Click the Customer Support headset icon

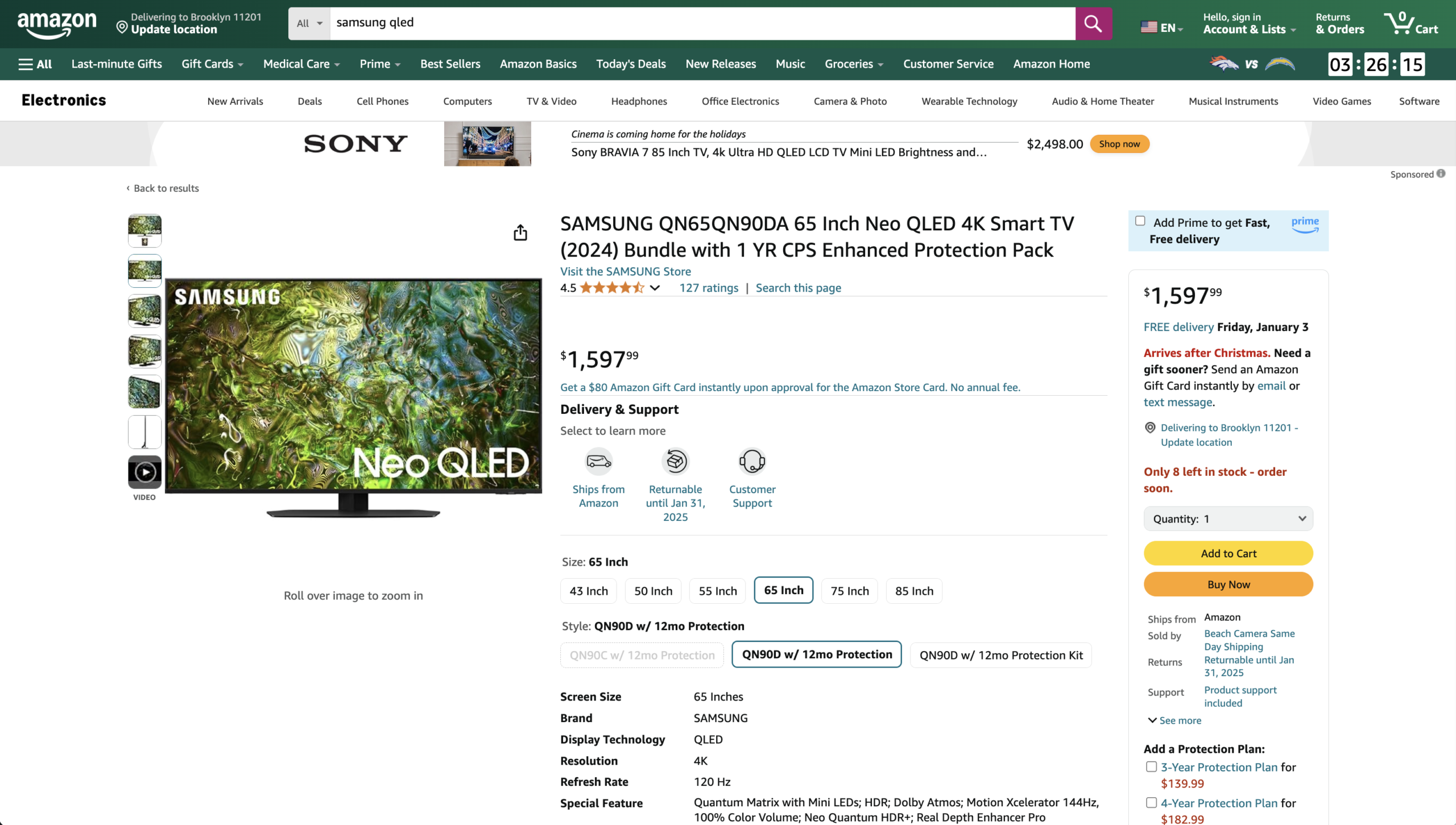click(752, 461)
